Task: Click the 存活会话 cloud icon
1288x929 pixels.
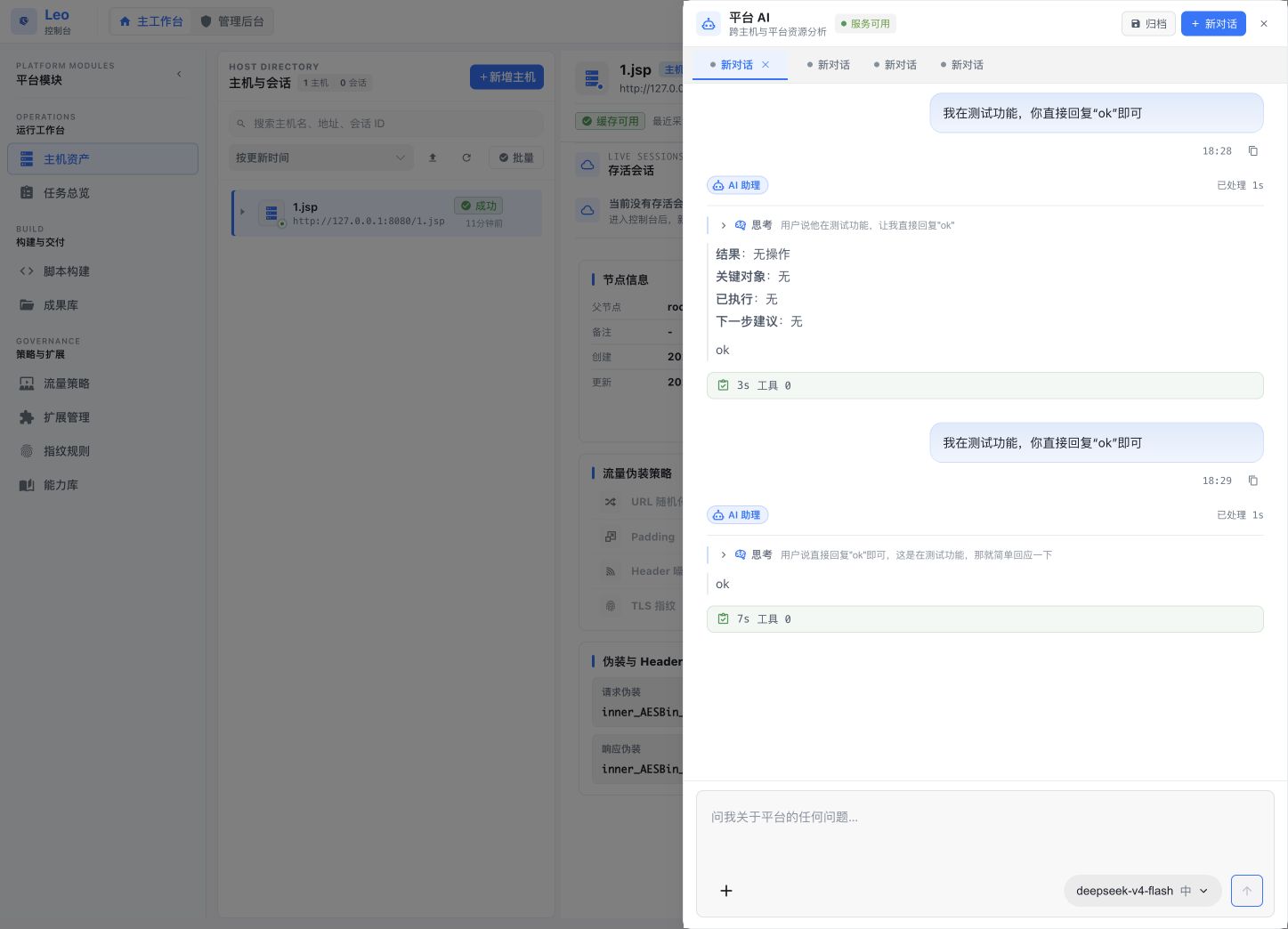Action: [x=587, y=165]
